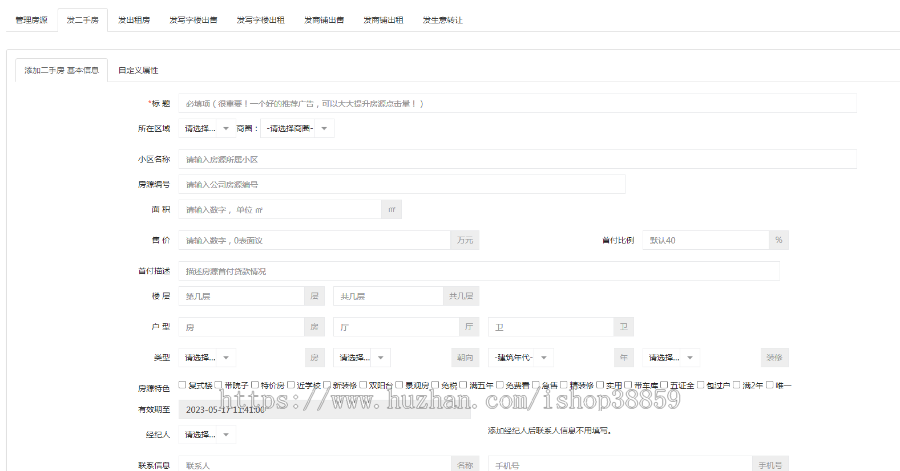Focus the 厅 halls count input
Viewport: 900px width, 471px height.
396,326
